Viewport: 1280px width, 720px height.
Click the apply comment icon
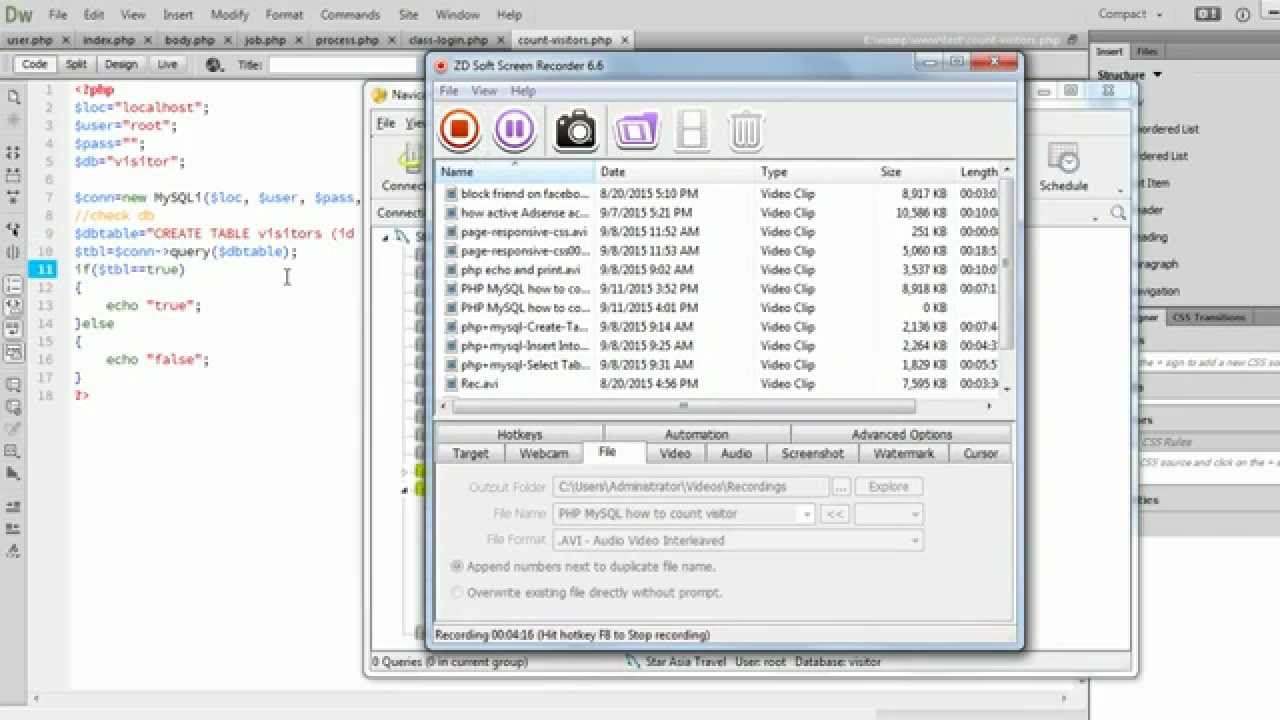tap(14, 385)
